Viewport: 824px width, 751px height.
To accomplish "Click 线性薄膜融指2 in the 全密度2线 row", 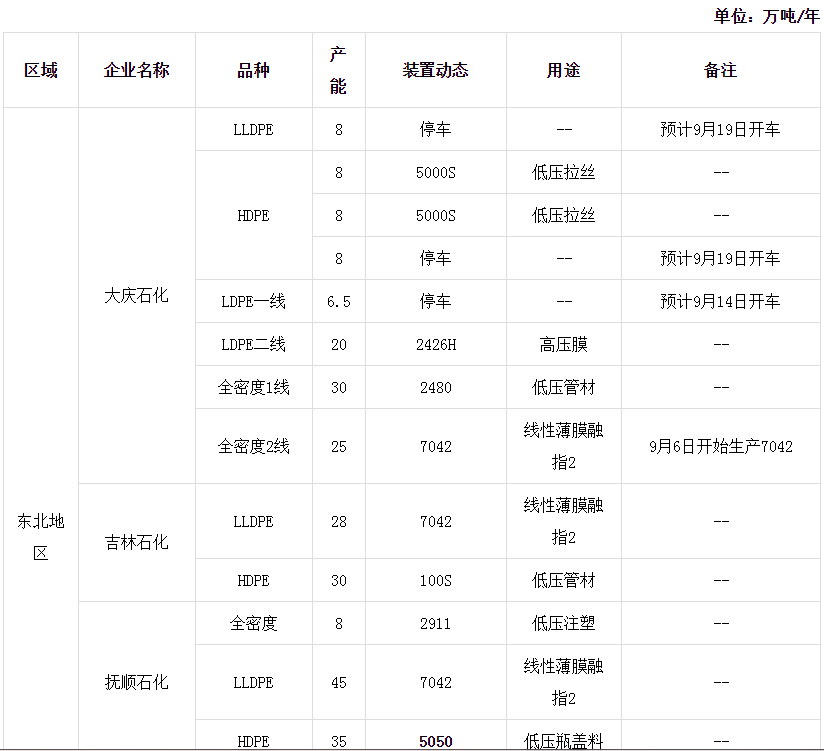I will coord(563,447).
